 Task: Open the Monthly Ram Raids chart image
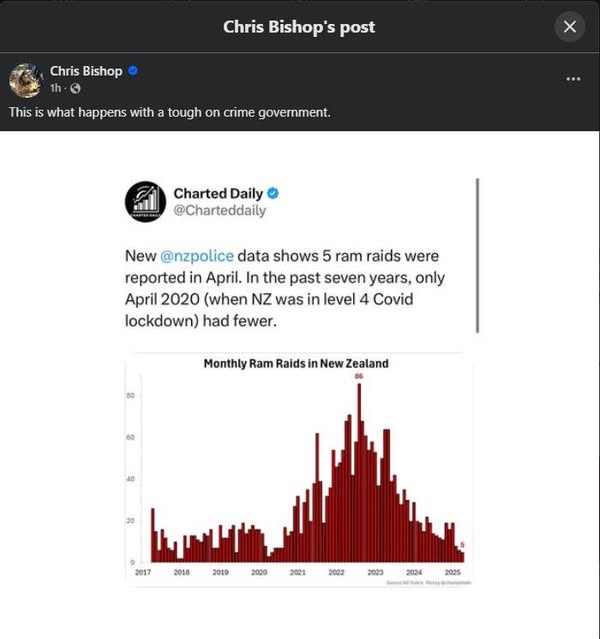point(299,470)
